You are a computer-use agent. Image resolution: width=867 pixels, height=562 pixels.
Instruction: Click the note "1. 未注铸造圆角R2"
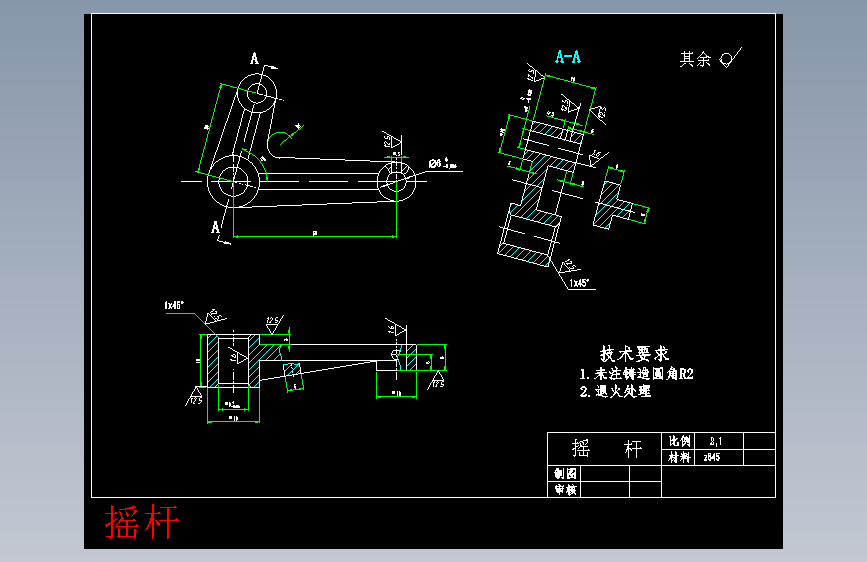(636, 374)
